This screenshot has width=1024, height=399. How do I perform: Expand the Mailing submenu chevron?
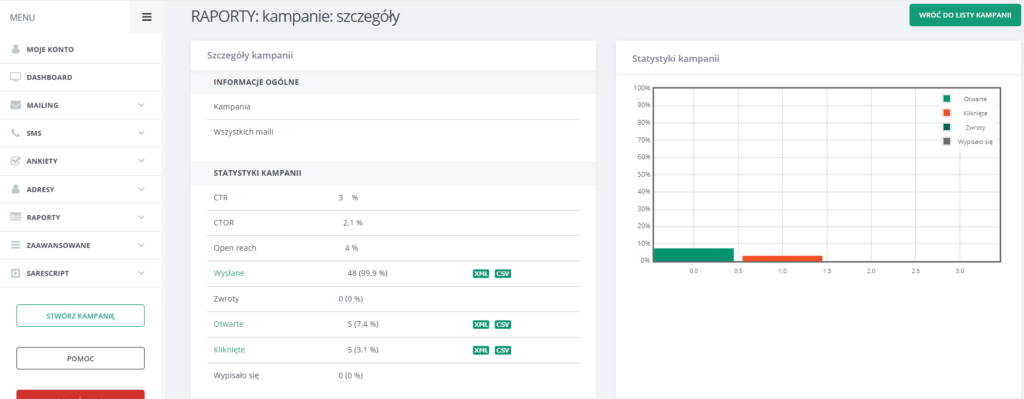click(x=142, y=105)
